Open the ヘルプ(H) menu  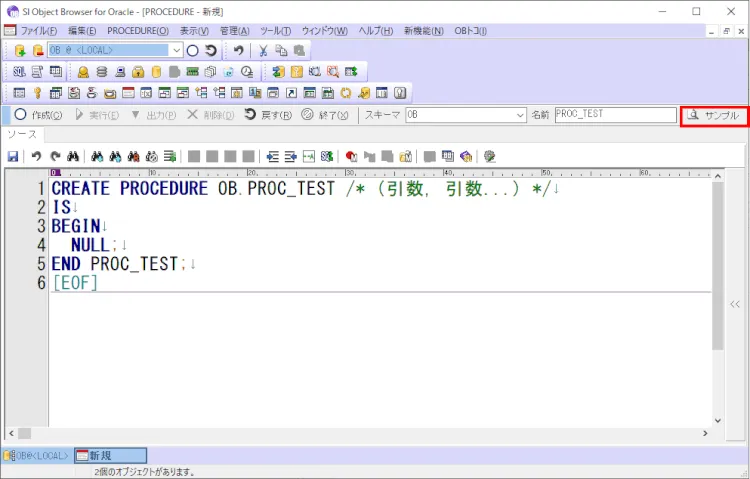pyautogui.click(x=375, y=31)
